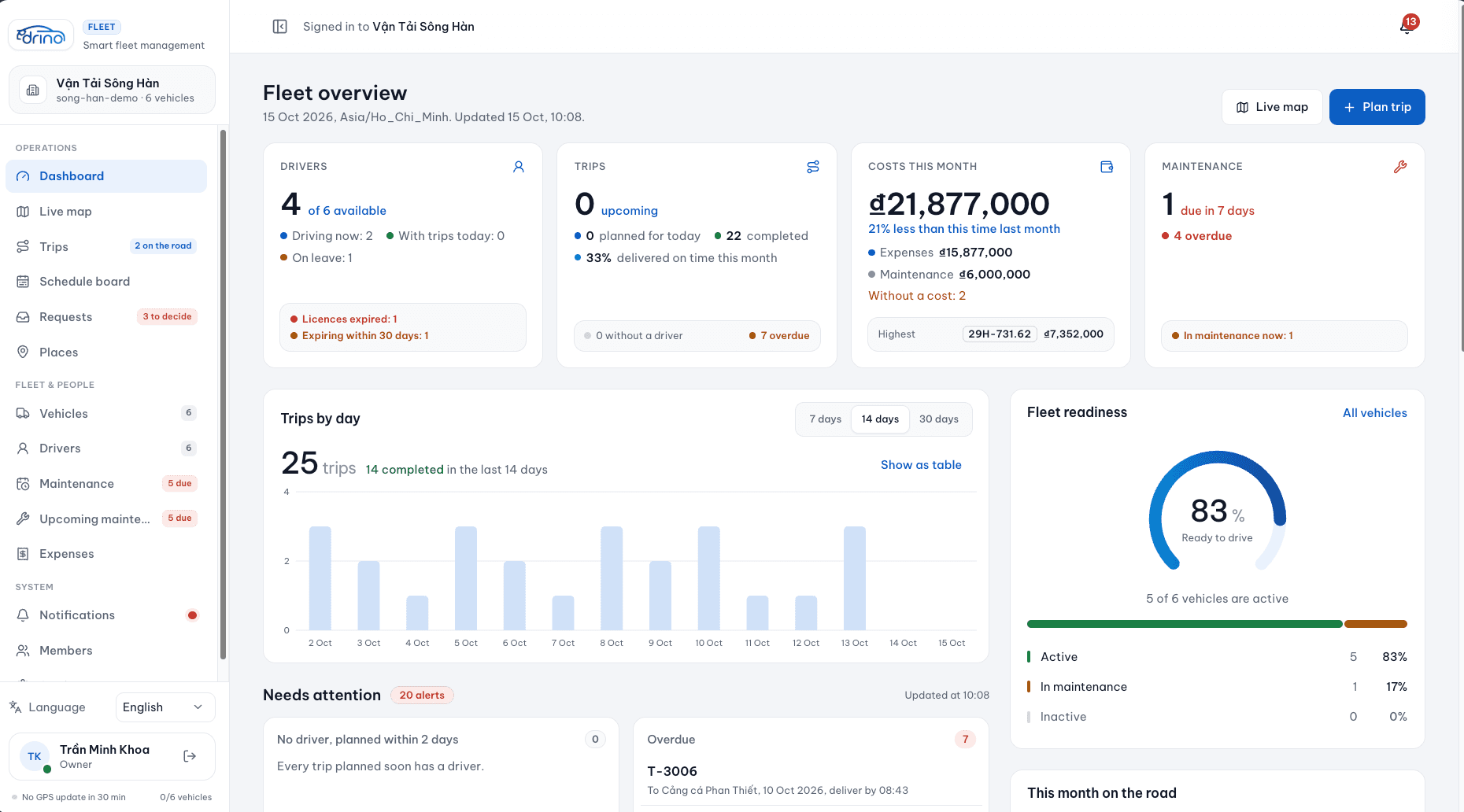The width and height of the screenshot is (1464, 812).
Task: Click the 7 overdue trips indicator
Action: pyautogui.click(x=779, y=336)
